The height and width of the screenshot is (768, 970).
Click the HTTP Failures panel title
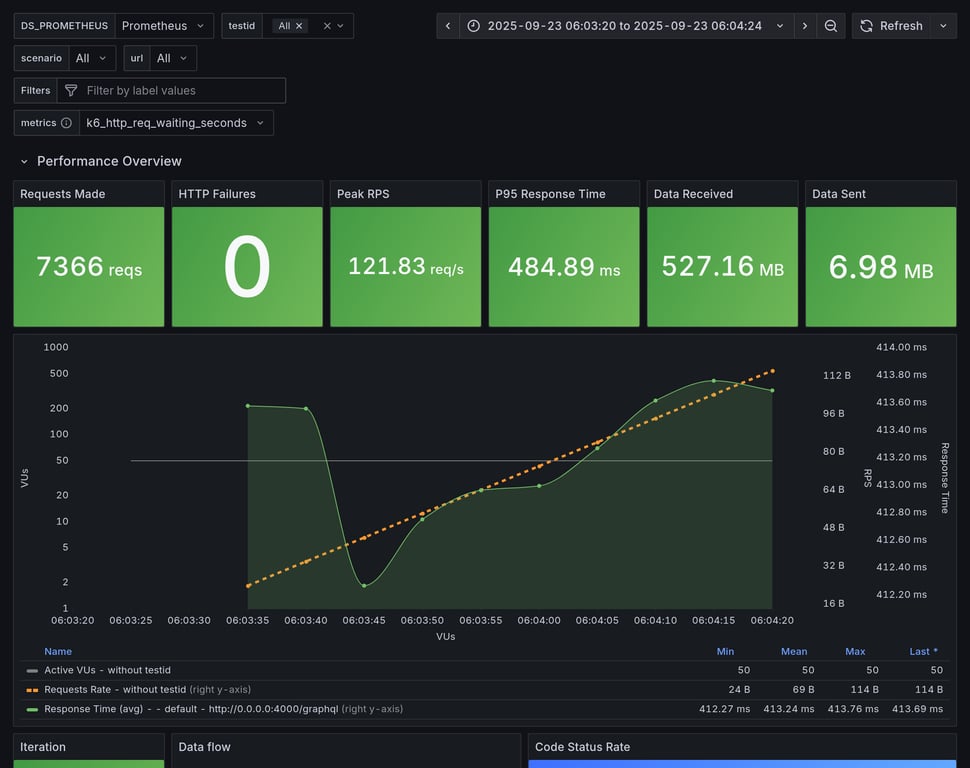(217, 194)
